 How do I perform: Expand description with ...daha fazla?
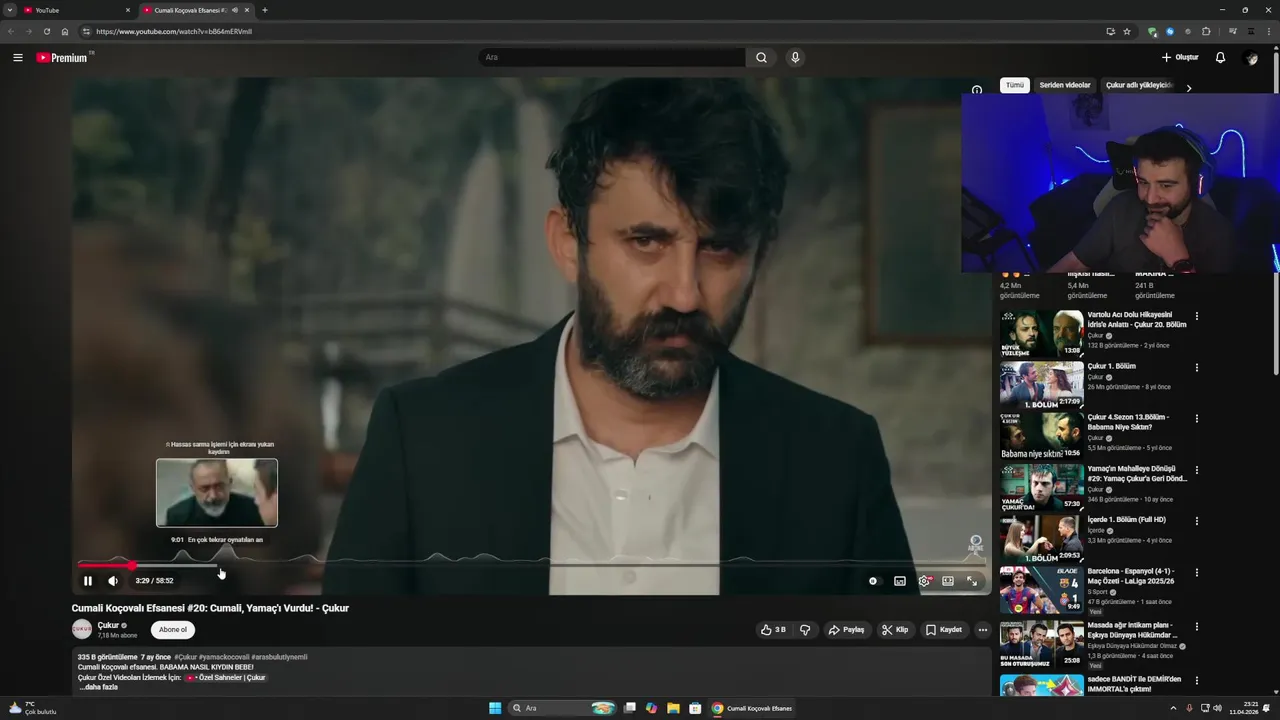pos(99,687)
